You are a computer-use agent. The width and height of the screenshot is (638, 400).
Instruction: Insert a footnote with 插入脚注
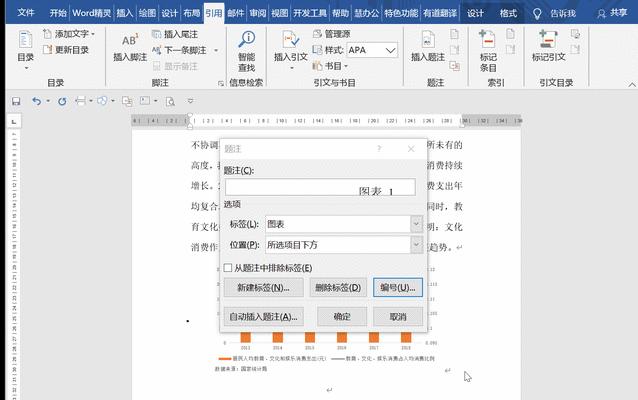click(x=130, y=47)
